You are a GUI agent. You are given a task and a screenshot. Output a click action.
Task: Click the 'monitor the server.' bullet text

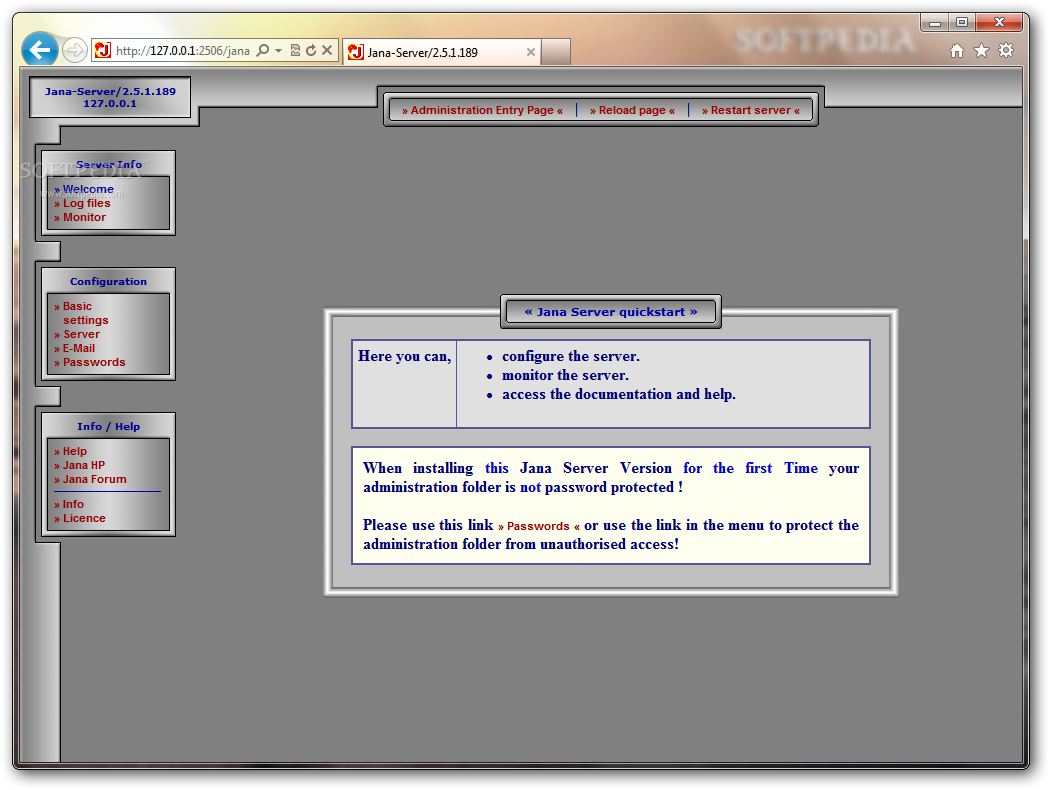(565, 376)
